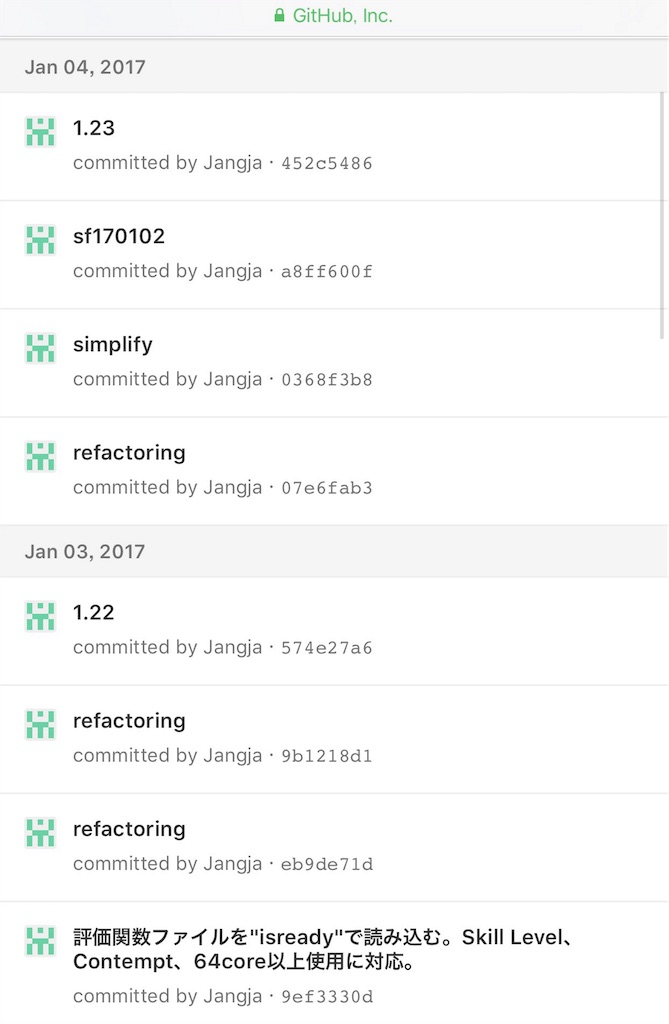Open avatar icon next to 1.22 commit
The width and height of the screenshot is (669, 1024).
pyautogui.click(x=40, y=616)
